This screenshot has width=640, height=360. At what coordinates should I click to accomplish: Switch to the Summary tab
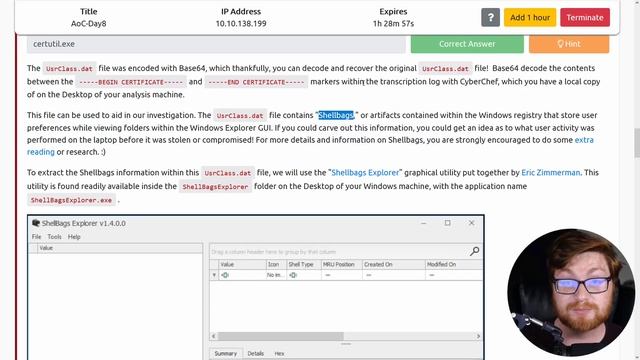tap(225, 353)
